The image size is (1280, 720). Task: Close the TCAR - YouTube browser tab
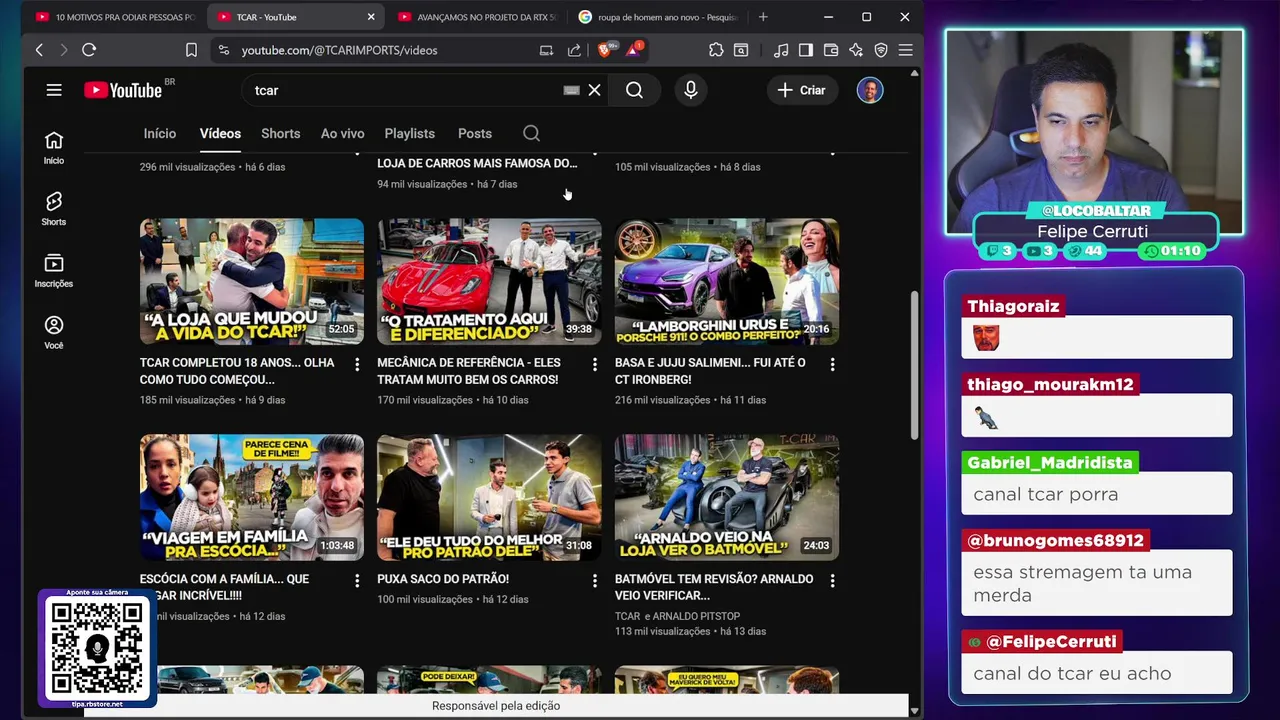371,17
